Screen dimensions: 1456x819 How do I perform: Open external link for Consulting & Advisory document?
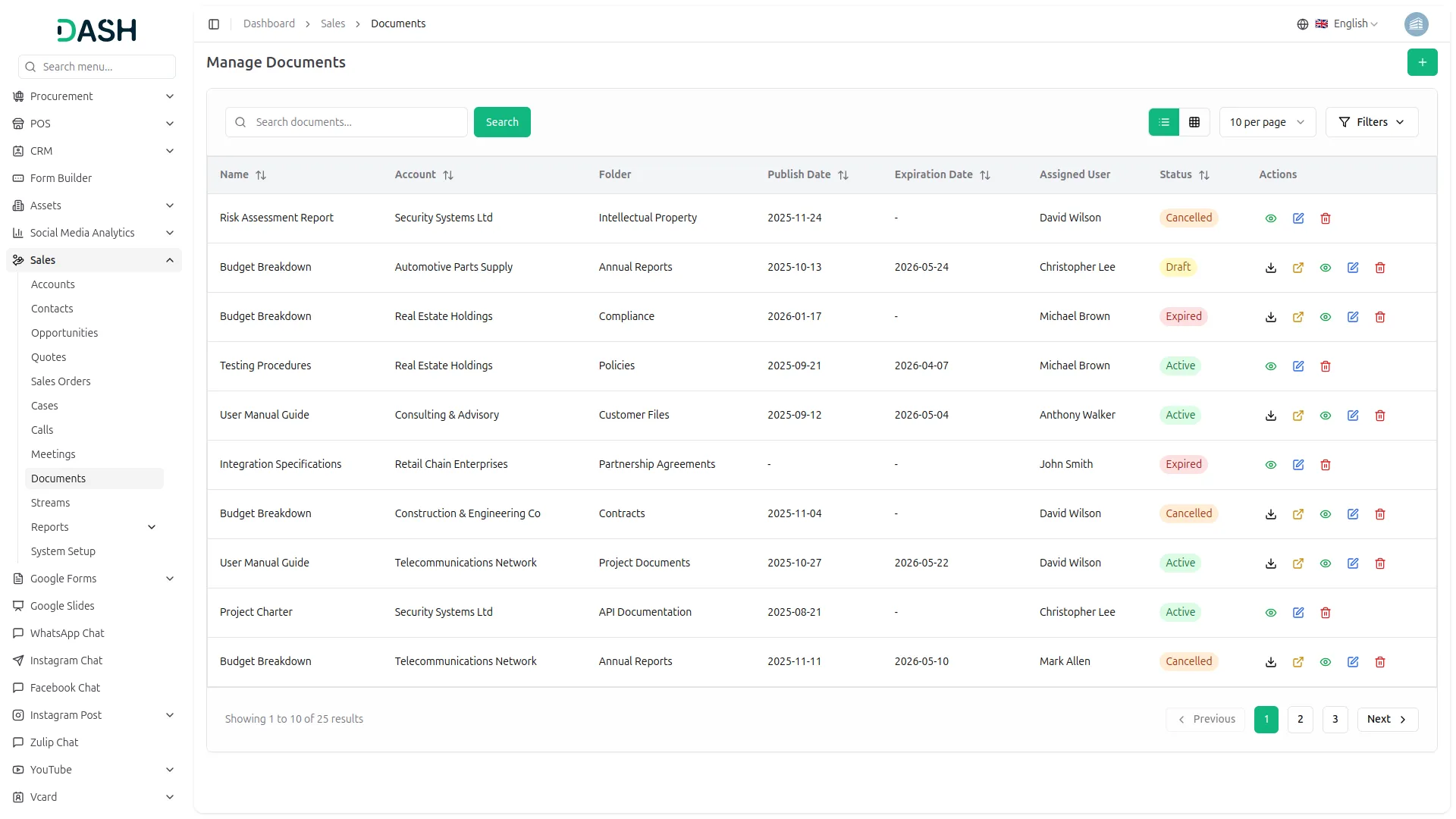[x=1298, y=416]
